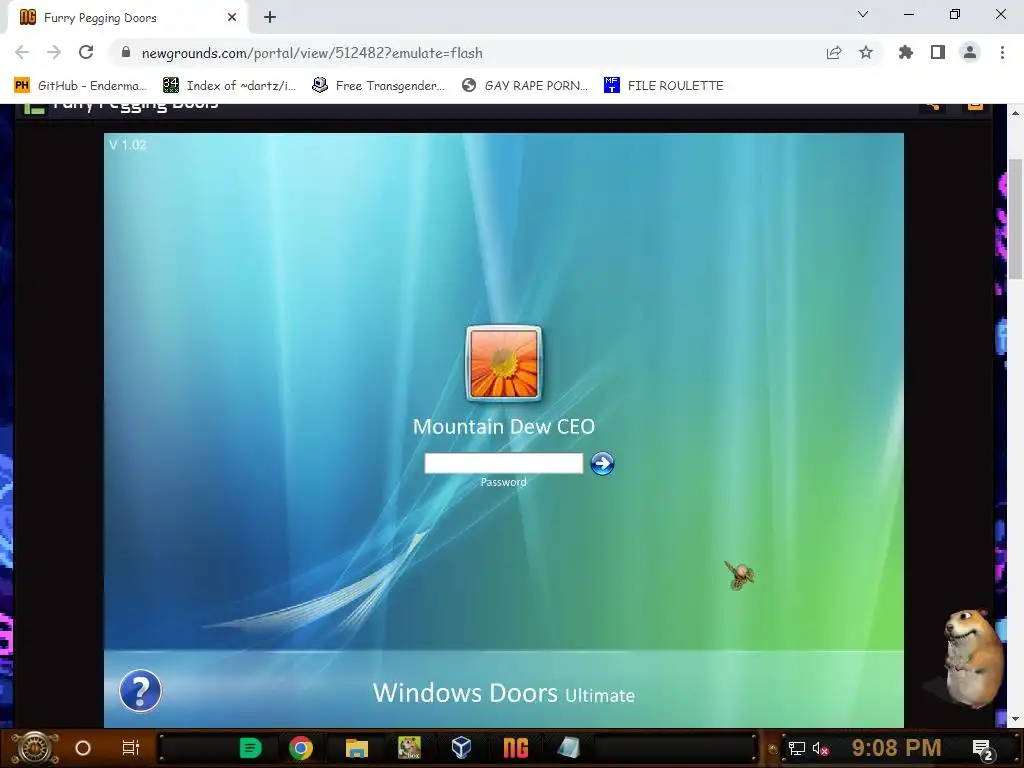This screenshot has width=1024, height=768.
Task: Bookmark this tab with the star icon
Action: click(866, 52)
